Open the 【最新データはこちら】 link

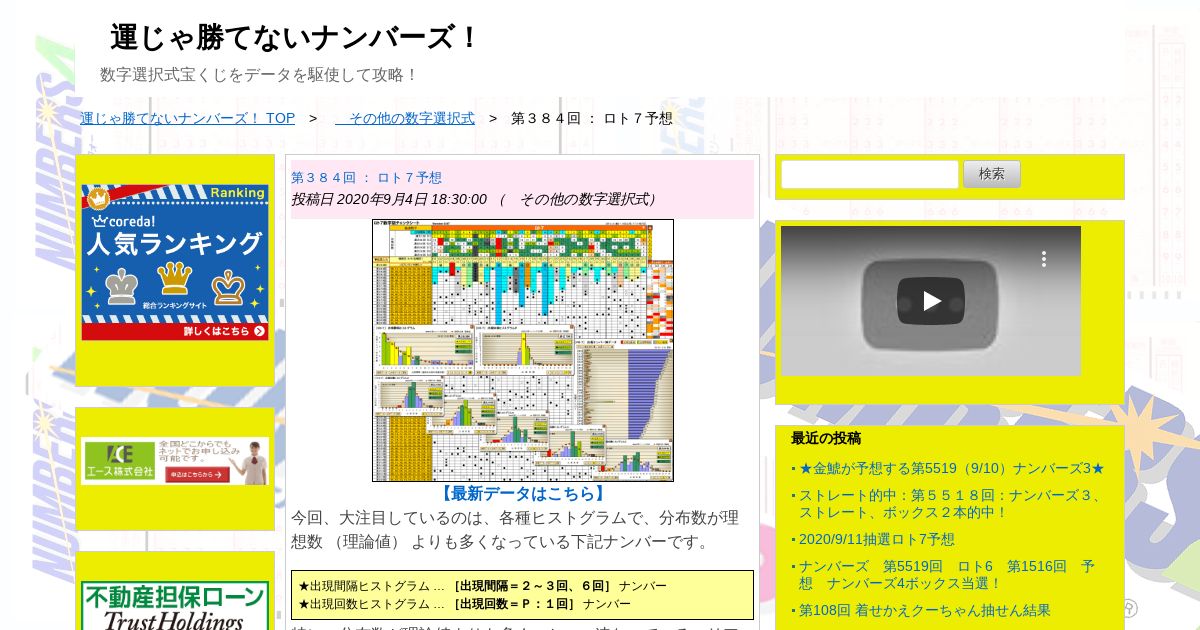coord(523,493)
